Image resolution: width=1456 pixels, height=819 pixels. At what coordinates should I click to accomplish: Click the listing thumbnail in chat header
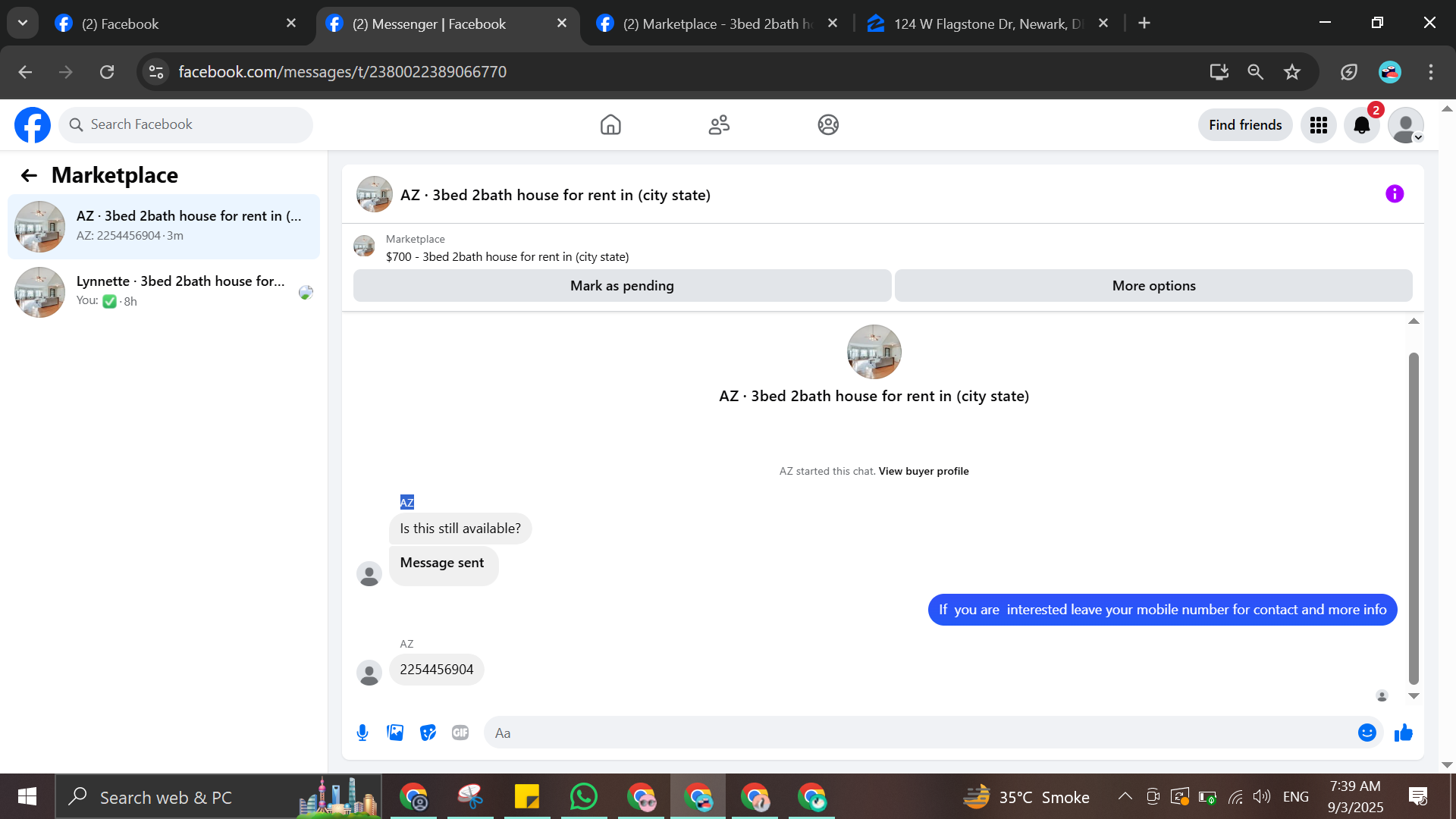pyautogui.click(x=375, y=194)
